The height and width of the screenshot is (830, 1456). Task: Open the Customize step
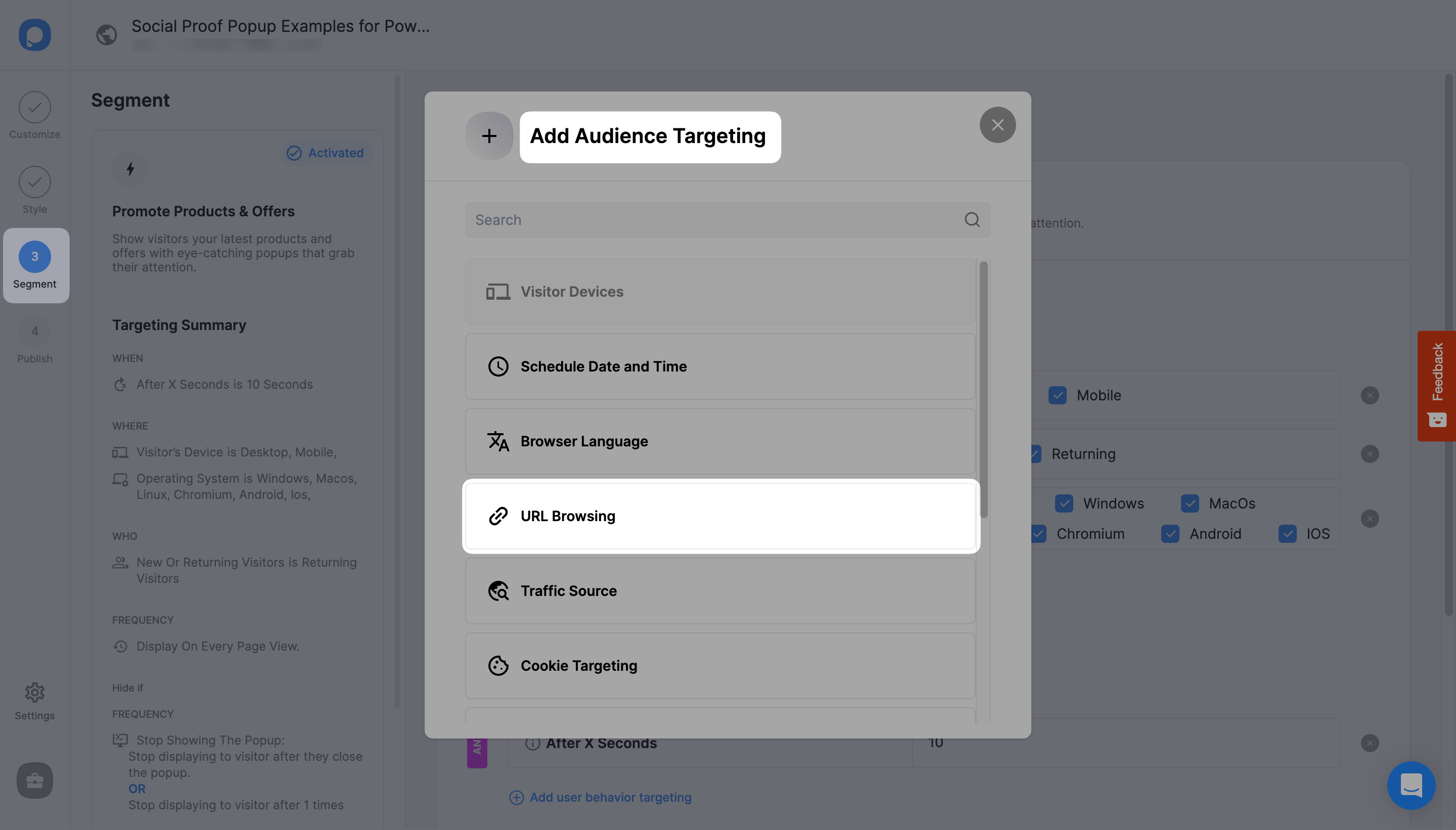[35, 115]
